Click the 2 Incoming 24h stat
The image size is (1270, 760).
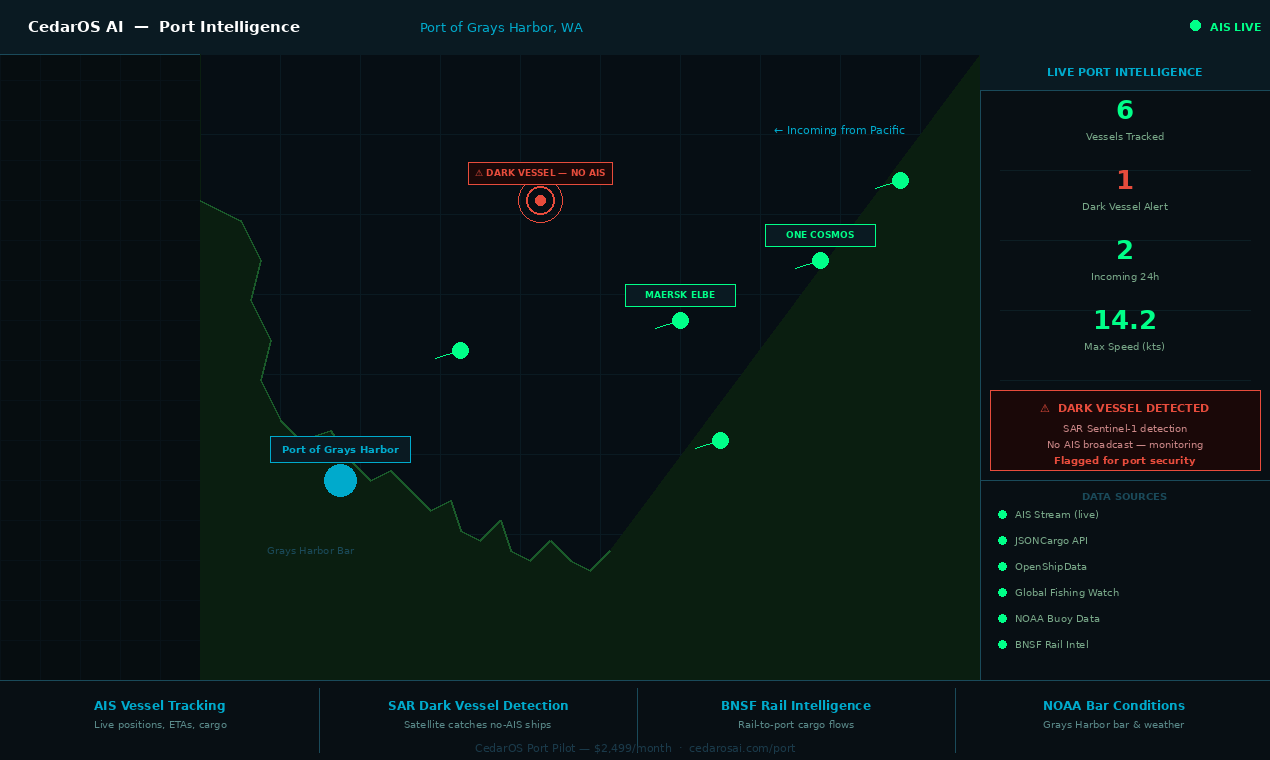(x=1125, y=260)
